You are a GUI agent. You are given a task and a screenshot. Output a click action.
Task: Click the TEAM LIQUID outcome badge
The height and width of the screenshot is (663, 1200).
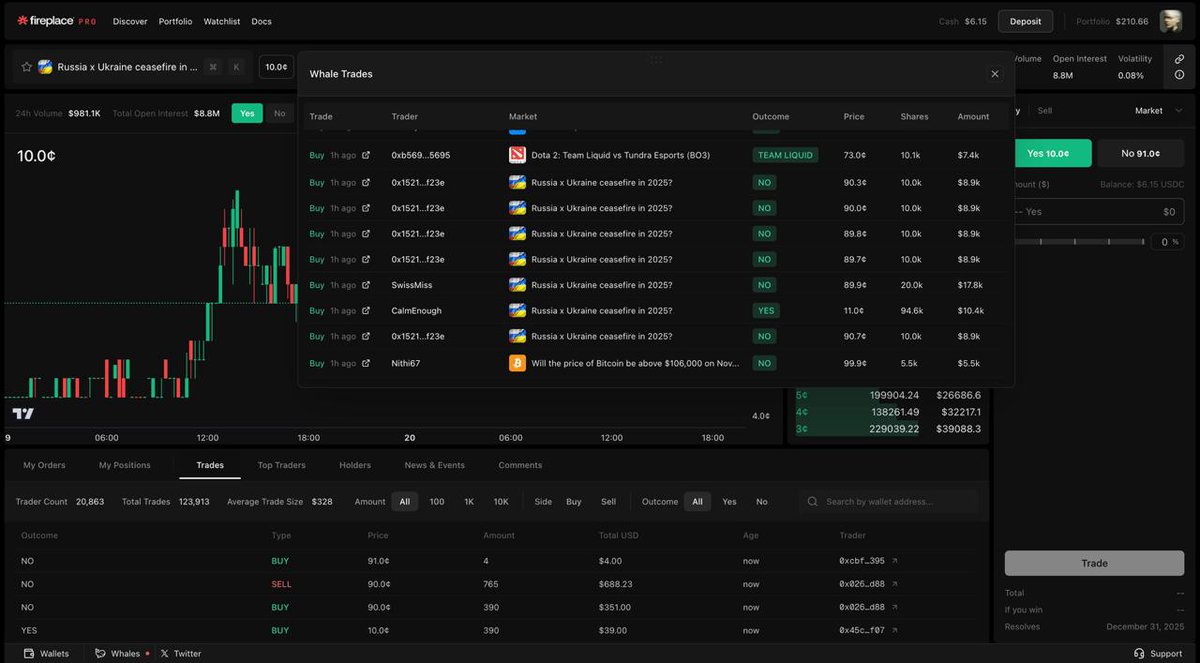coord(786,155)
